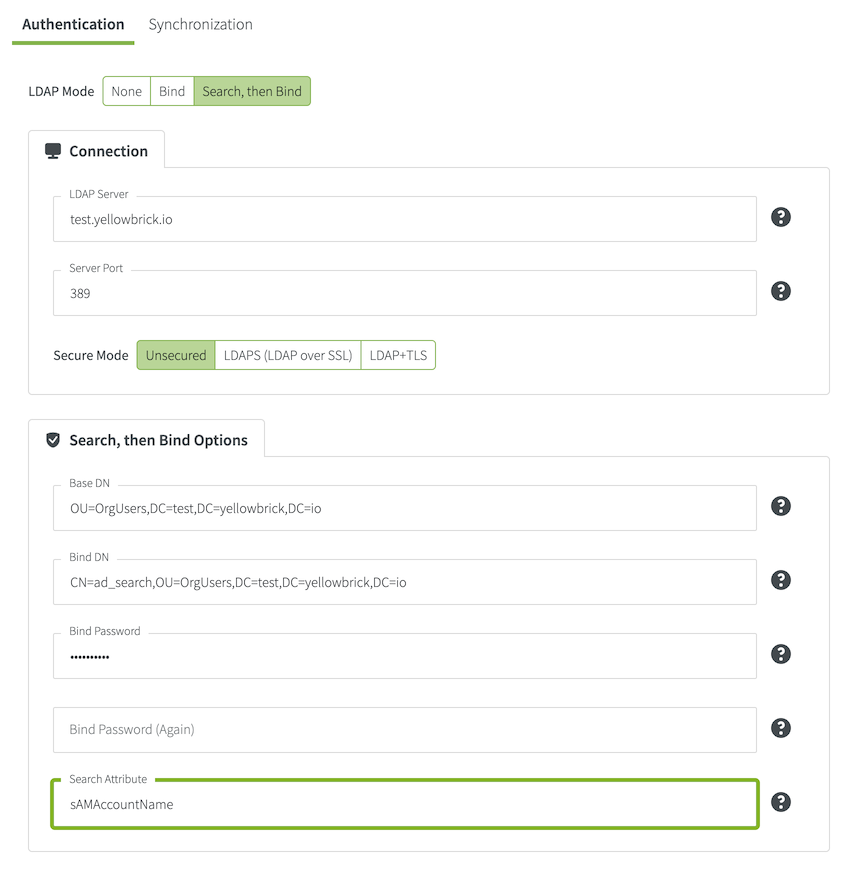The height and width of the screenshot is (880, 854).
Task: Click the Search Attribute text field
Action: (x=404, y=804)
